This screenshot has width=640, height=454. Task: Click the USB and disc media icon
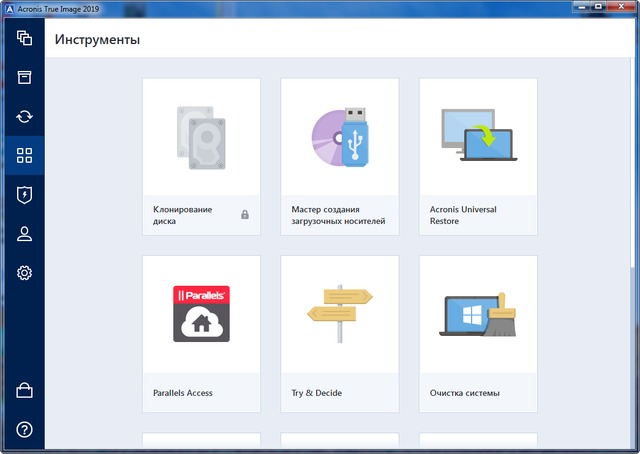pos(339,136)
